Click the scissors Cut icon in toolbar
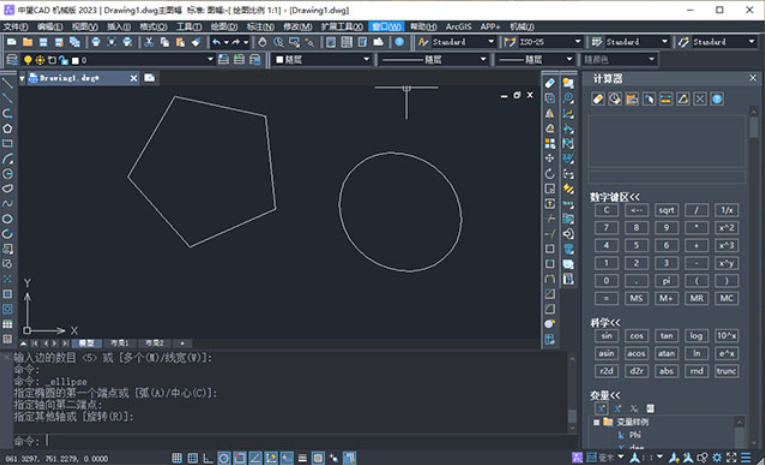Viewport: 765px width, 465px height. pos(149,42)
